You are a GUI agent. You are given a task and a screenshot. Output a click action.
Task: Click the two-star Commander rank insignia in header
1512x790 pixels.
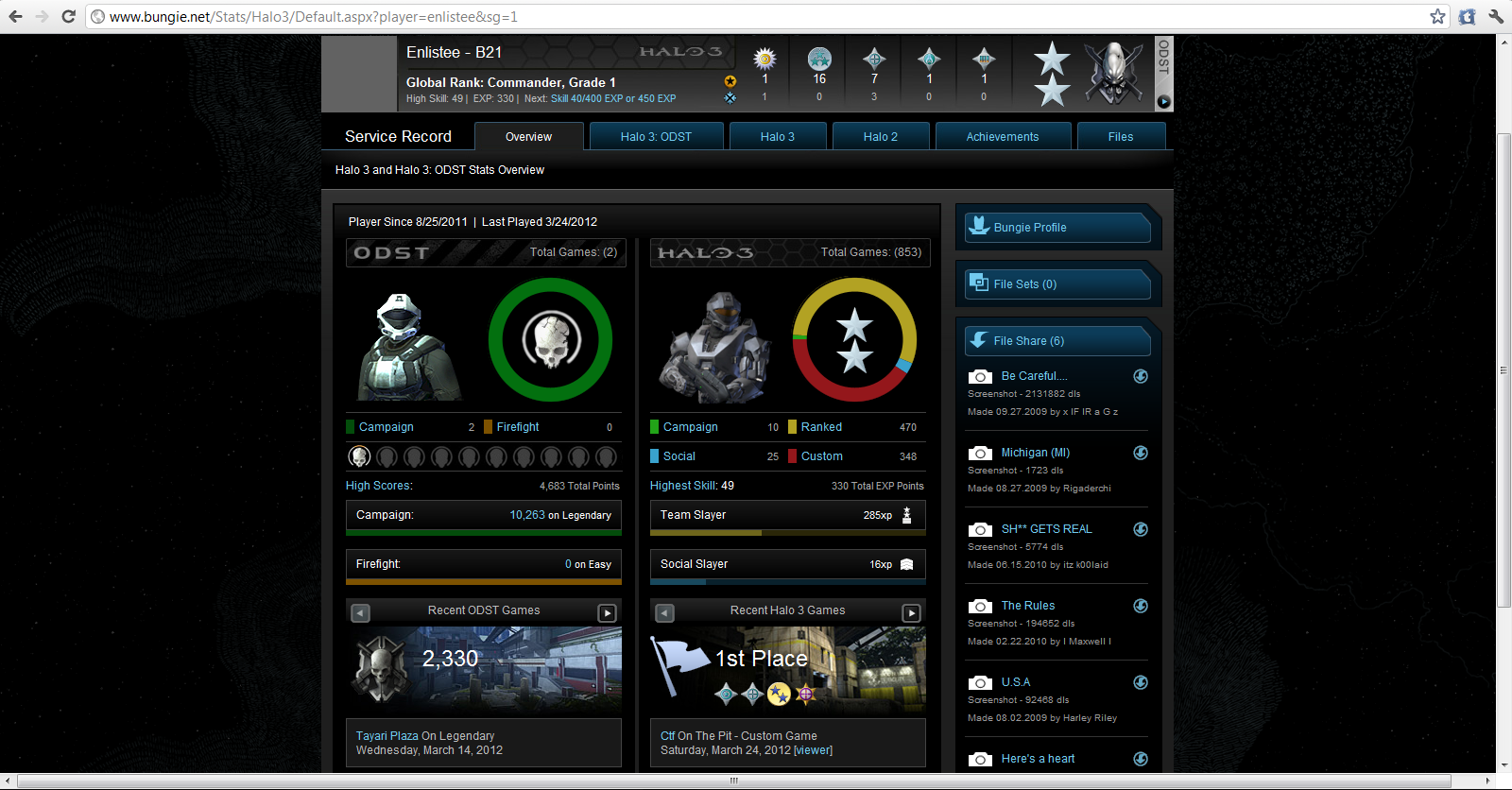tap(1052, 74)
